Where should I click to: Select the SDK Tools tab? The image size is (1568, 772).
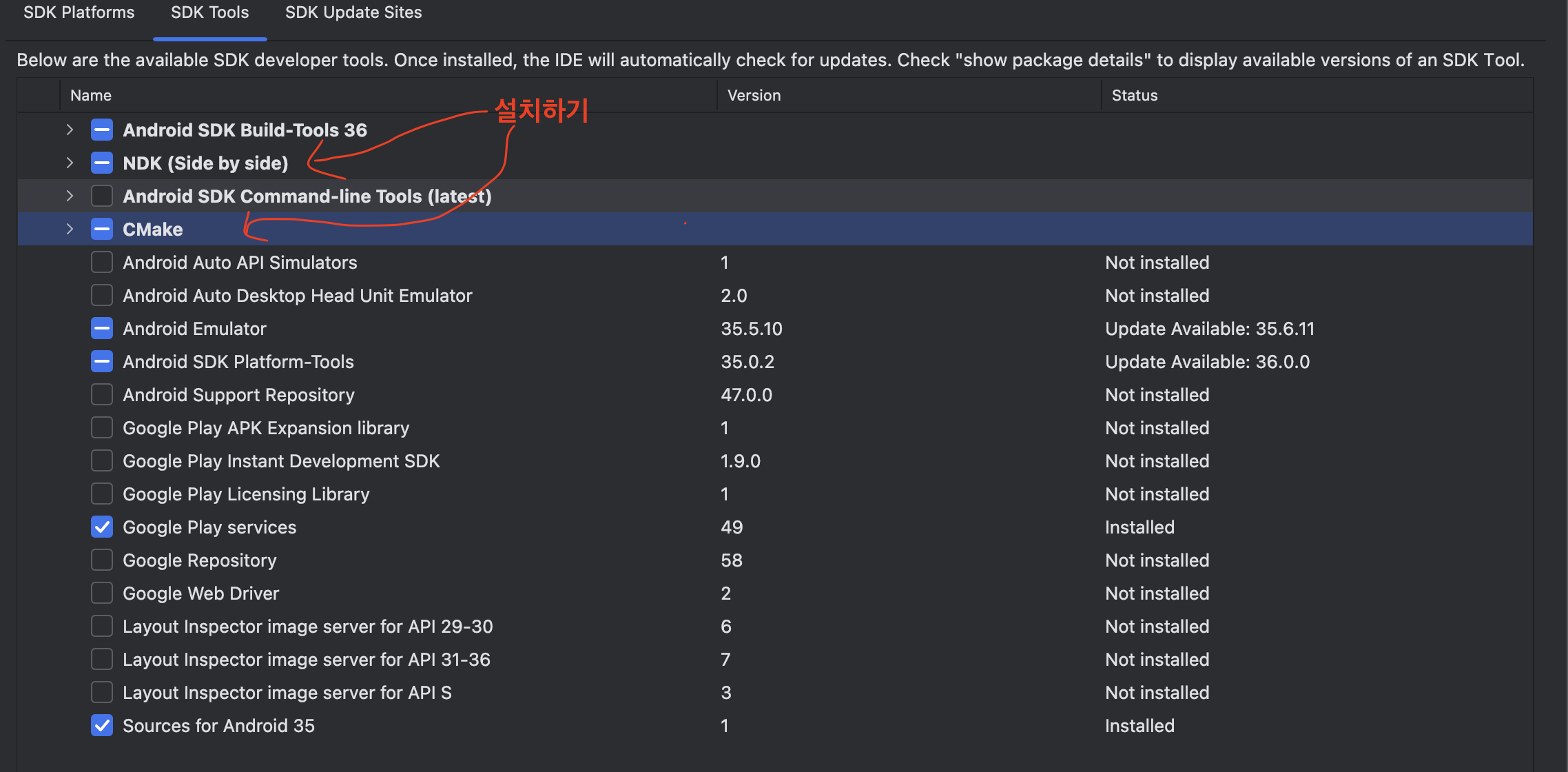pyautogui.click(x=209, y=12)
